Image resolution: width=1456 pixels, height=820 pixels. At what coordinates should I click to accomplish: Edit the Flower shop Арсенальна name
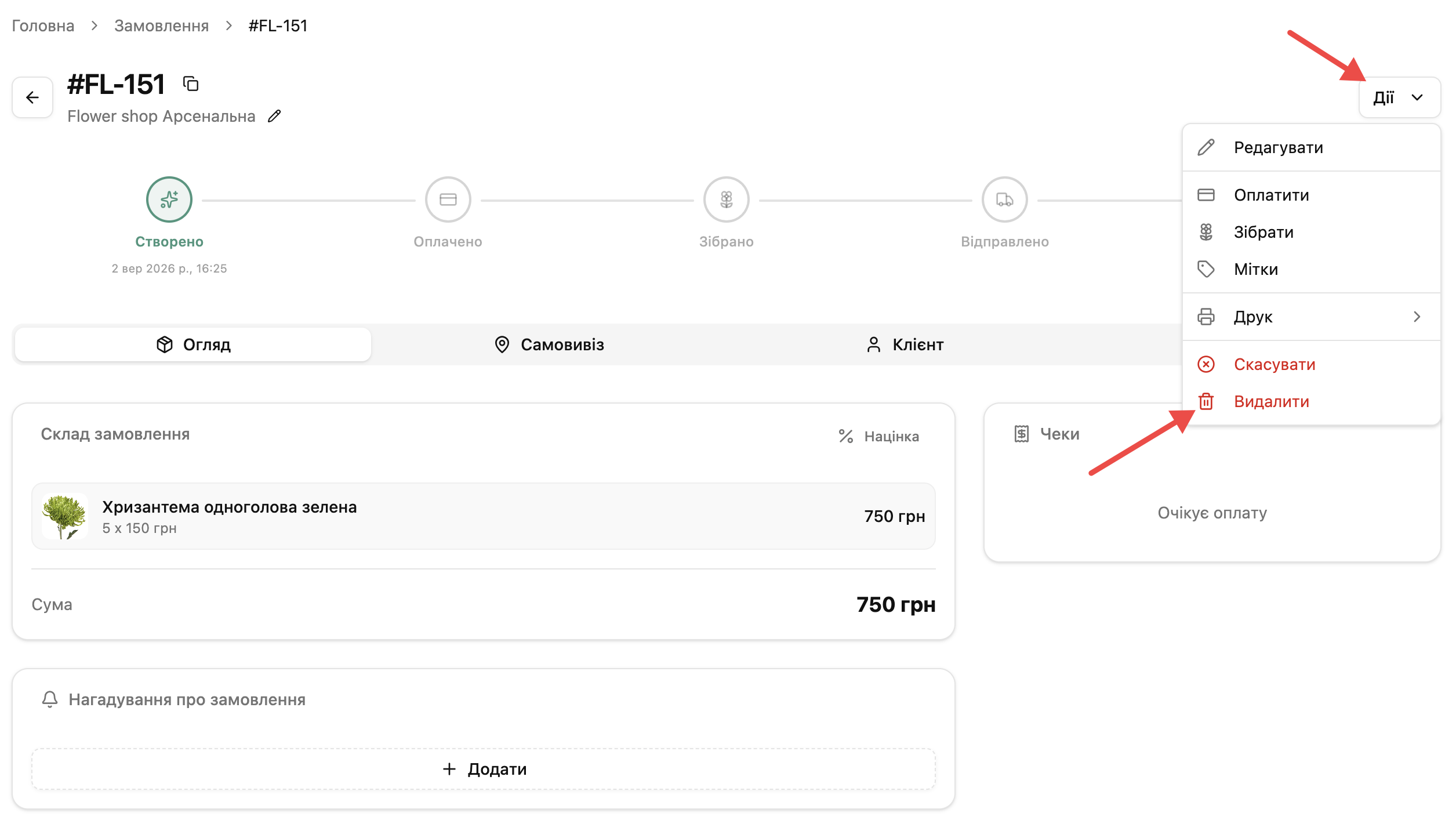point(274,117)
